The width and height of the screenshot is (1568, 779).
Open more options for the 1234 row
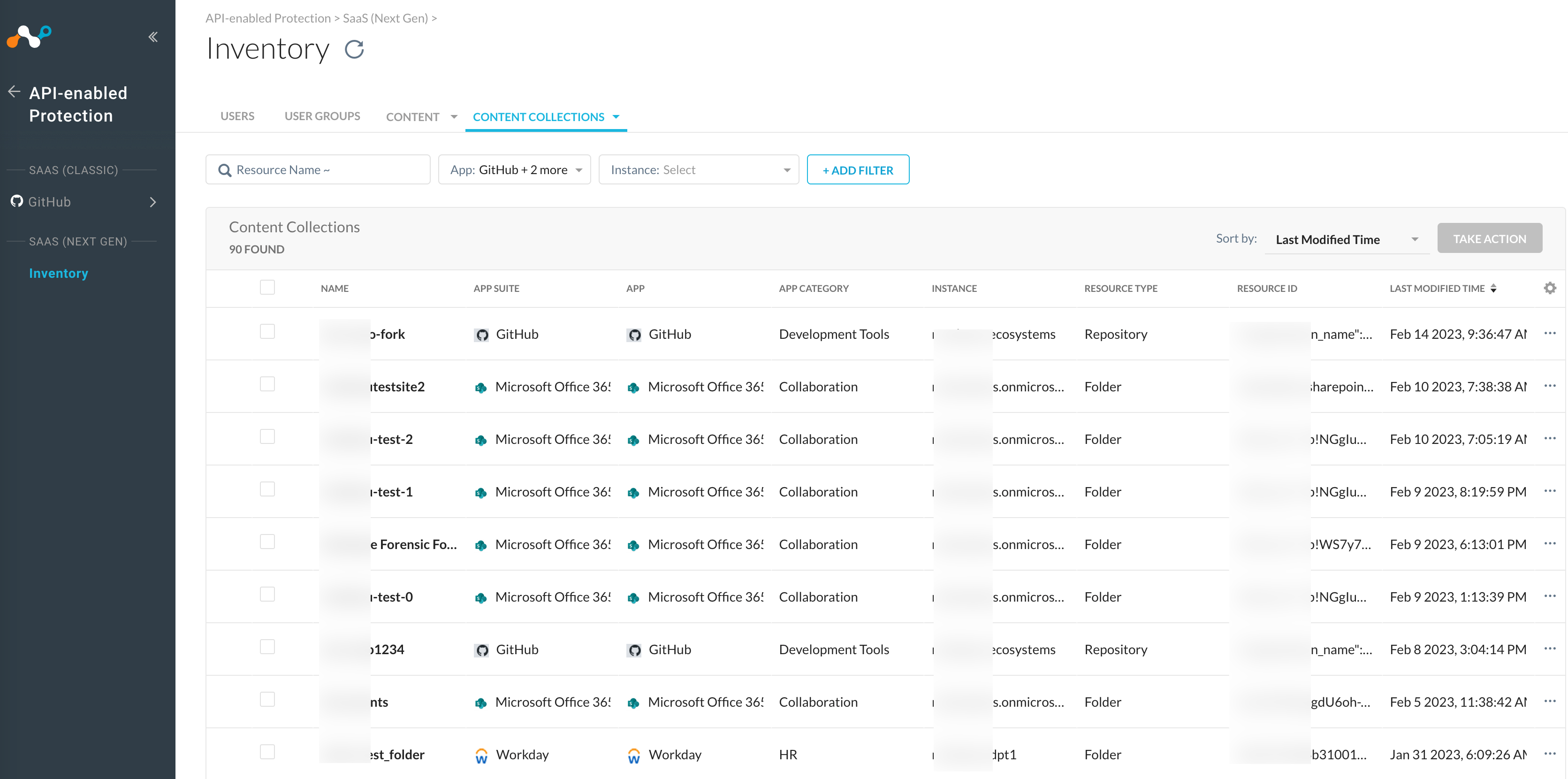click(1550, 649)
